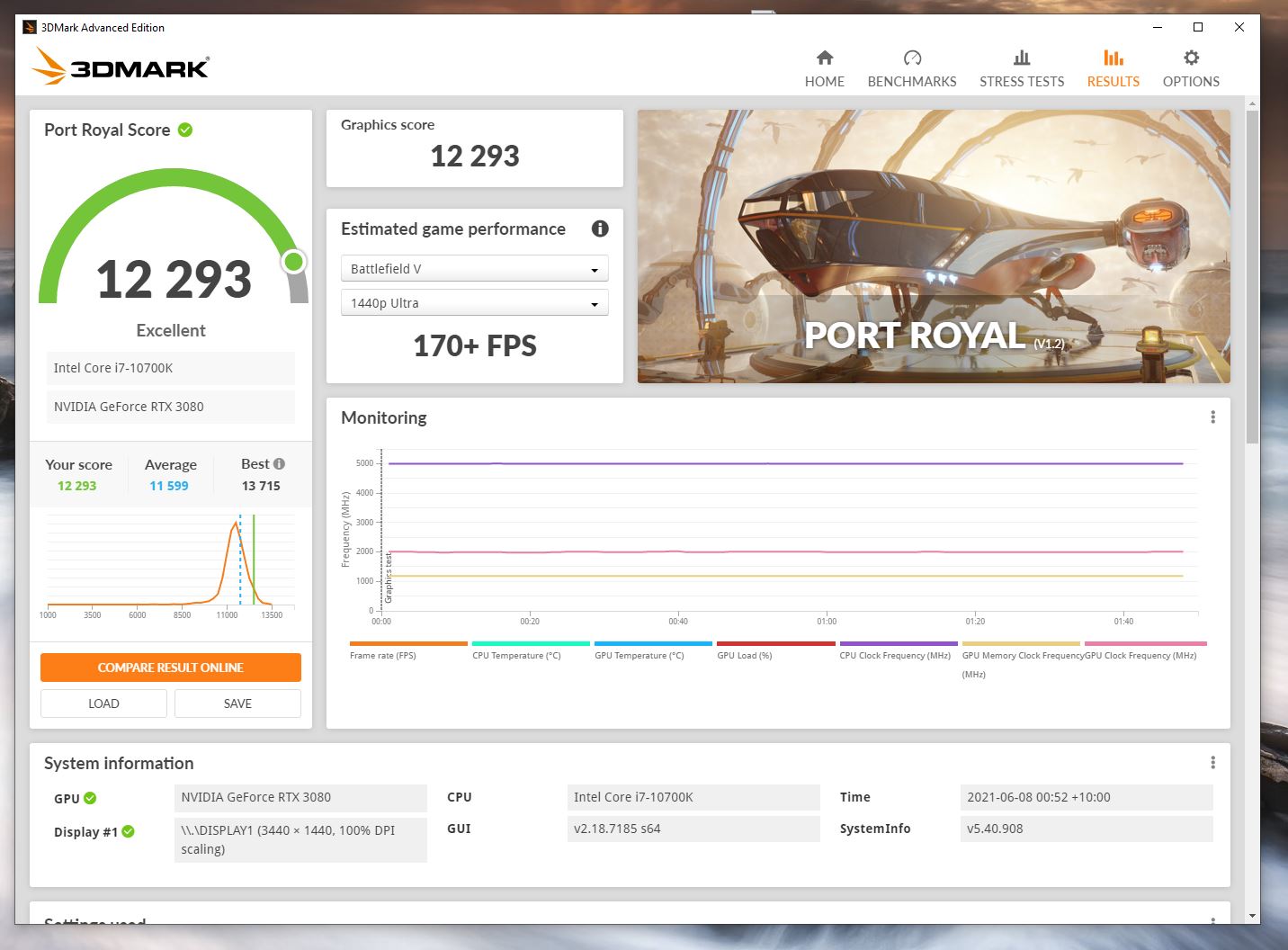1288x950 pixels.
Task: Click the 3DMark logo
Action: point(121,67)
